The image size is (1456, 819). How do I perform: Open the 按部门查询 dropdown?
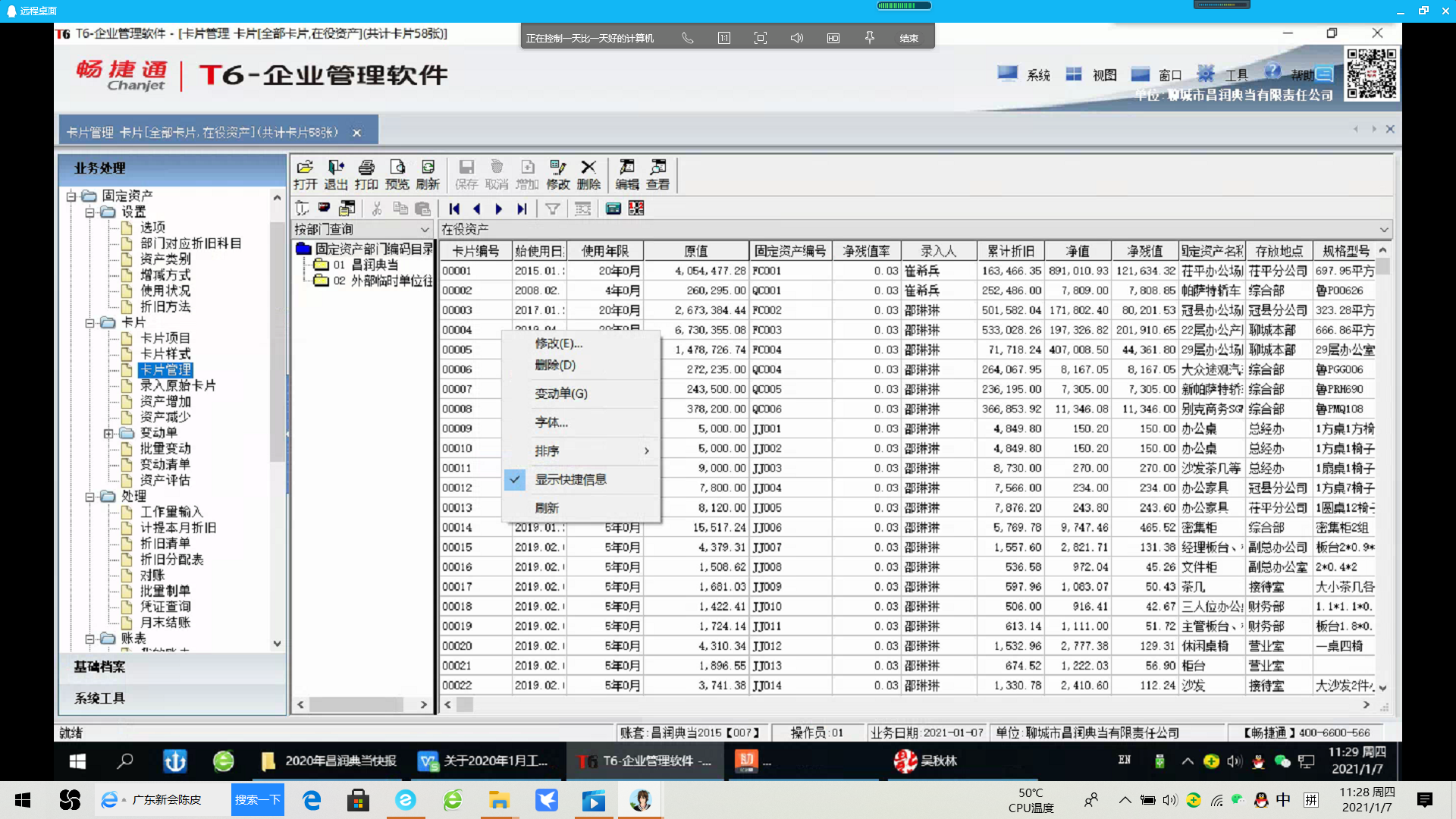[425, 229]
